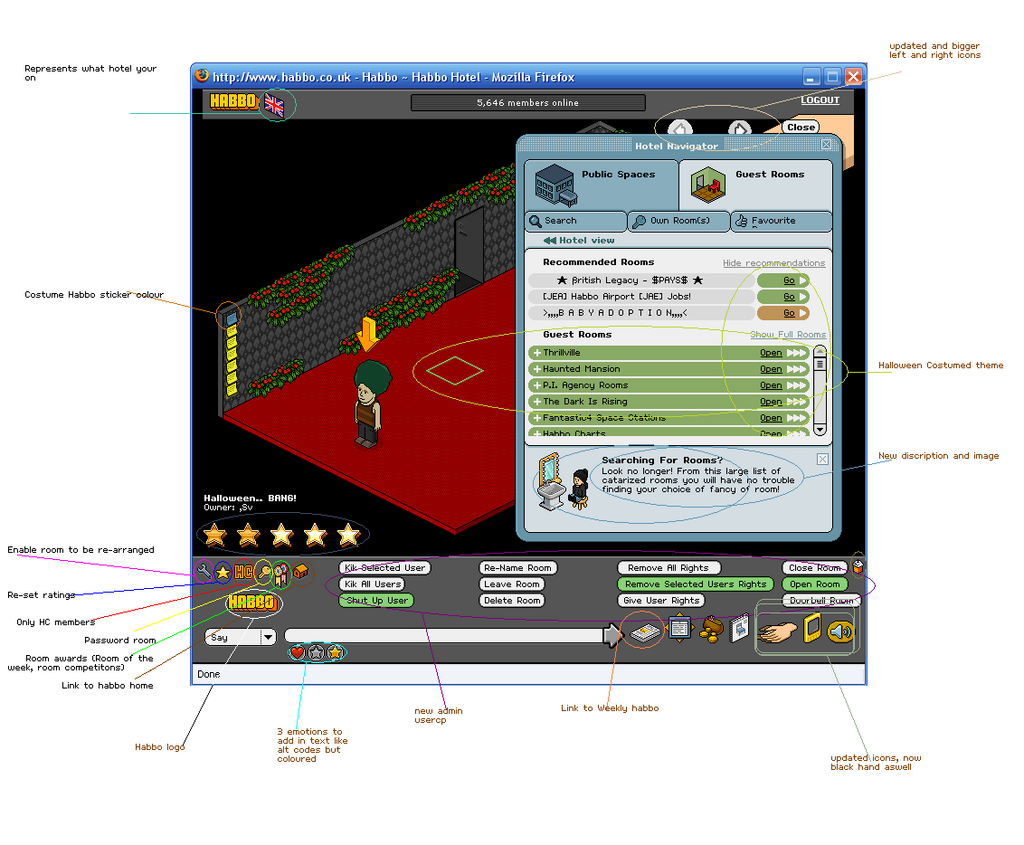
Task: Click the speaker sound icon
Action: pyautogui.click(x=840, y=631)
